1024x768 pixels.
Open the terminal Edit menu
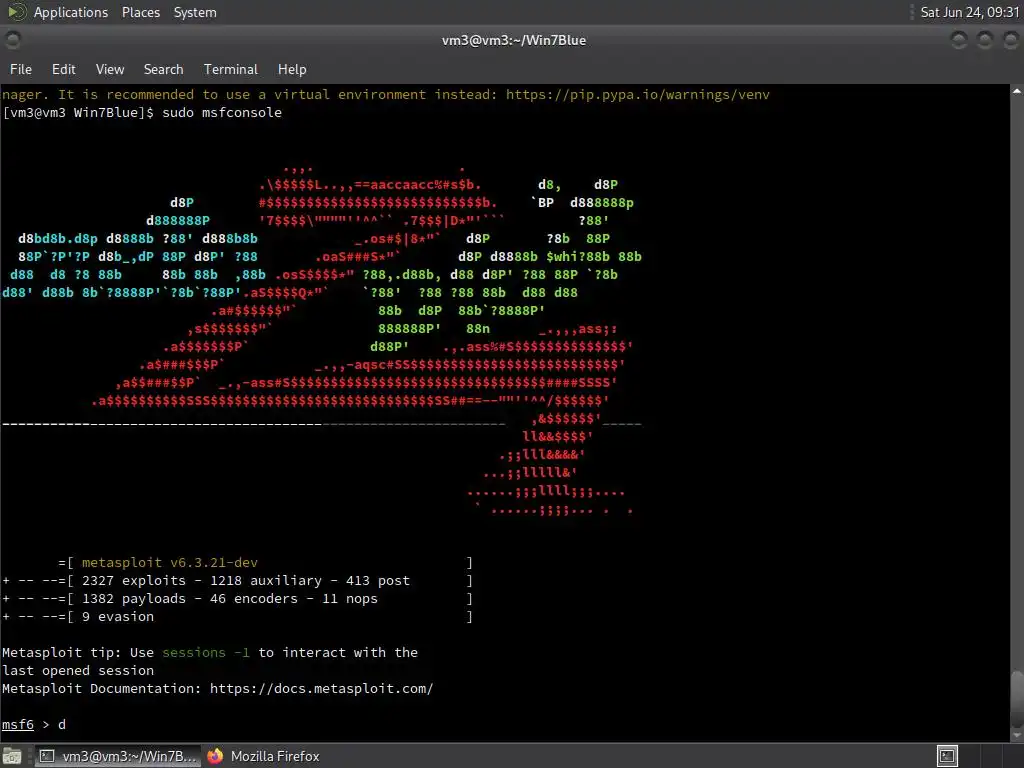click(63, 69)
